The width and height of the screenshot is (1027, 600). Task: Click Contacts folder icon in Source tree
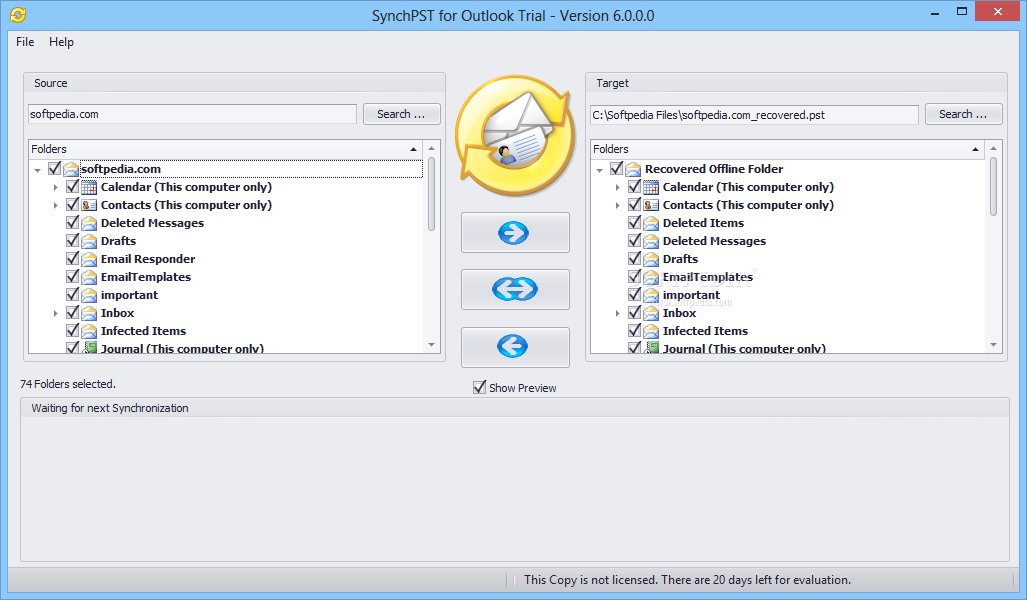(x=89, y=205)
